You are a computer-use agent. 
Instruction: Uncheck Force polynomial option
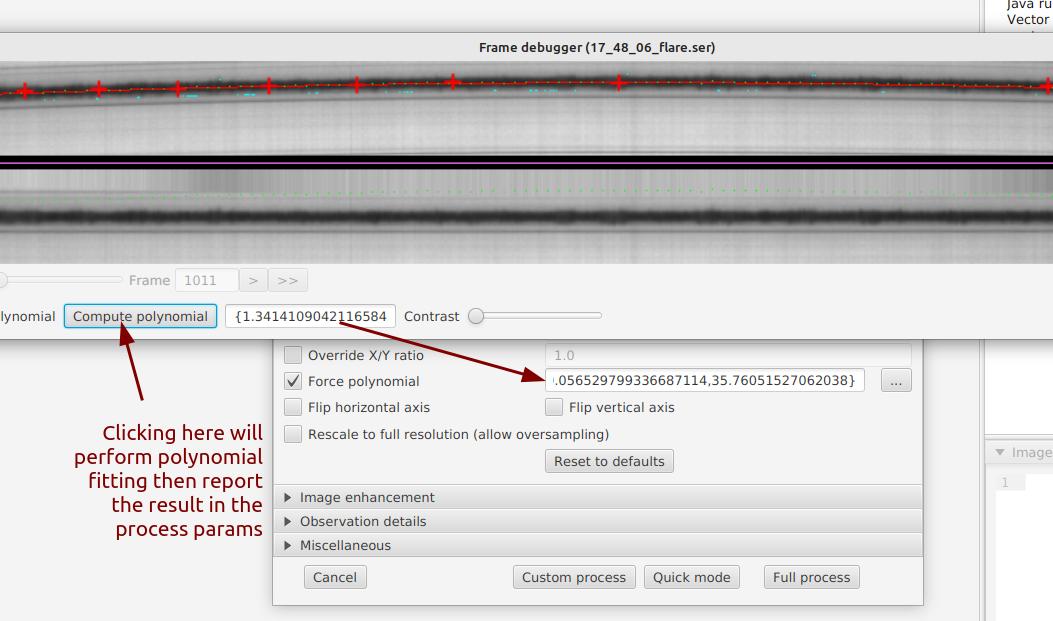tap(293, 381)
